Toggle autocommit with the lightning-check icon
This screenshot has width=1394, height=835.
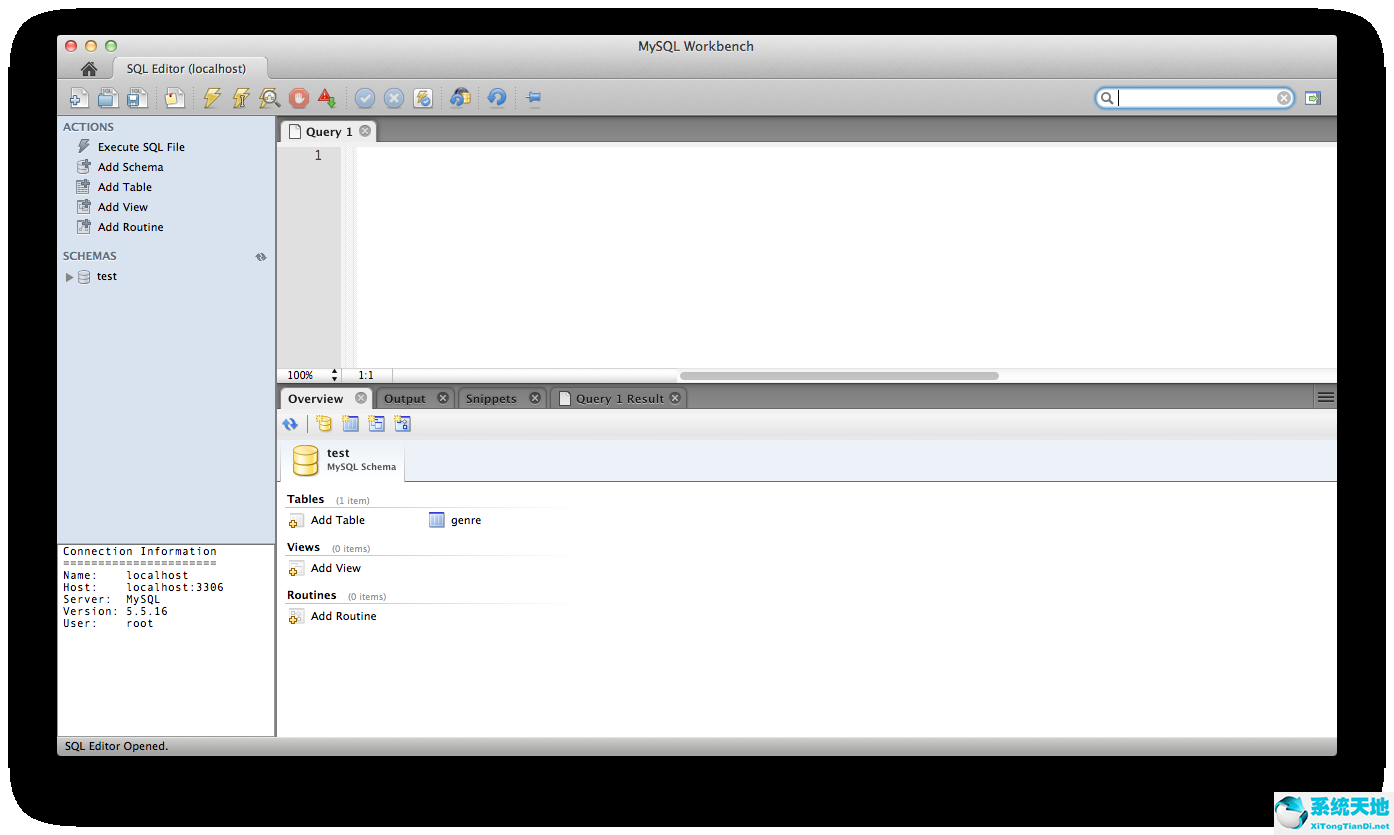422,97
